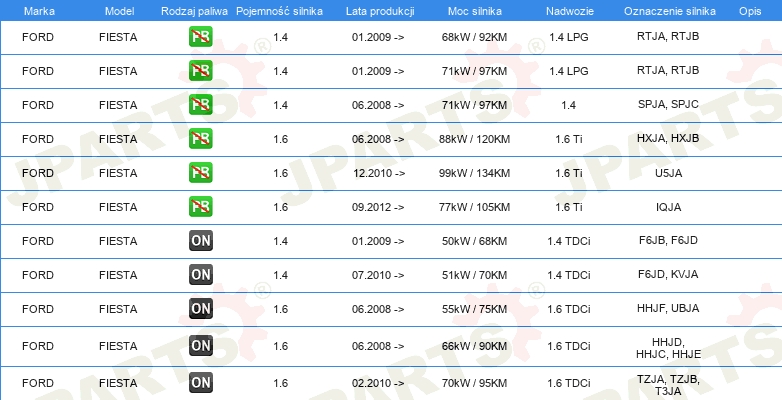Click the Marka column header
782x400 pixels.
click(39, 11)
